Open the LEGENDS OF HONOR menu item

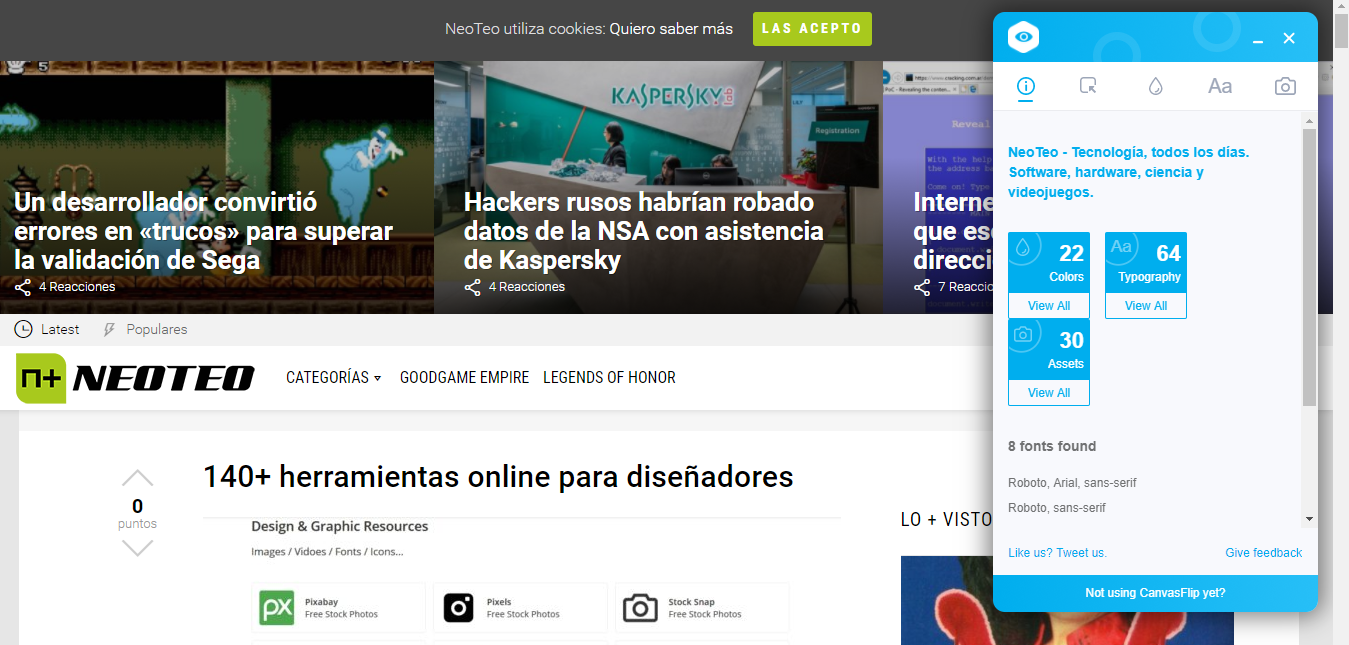click(x=609, y=378)
